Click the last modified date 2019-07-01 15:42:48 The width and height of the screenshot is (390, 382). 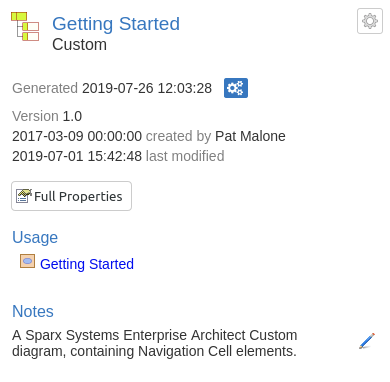[77, 156]
